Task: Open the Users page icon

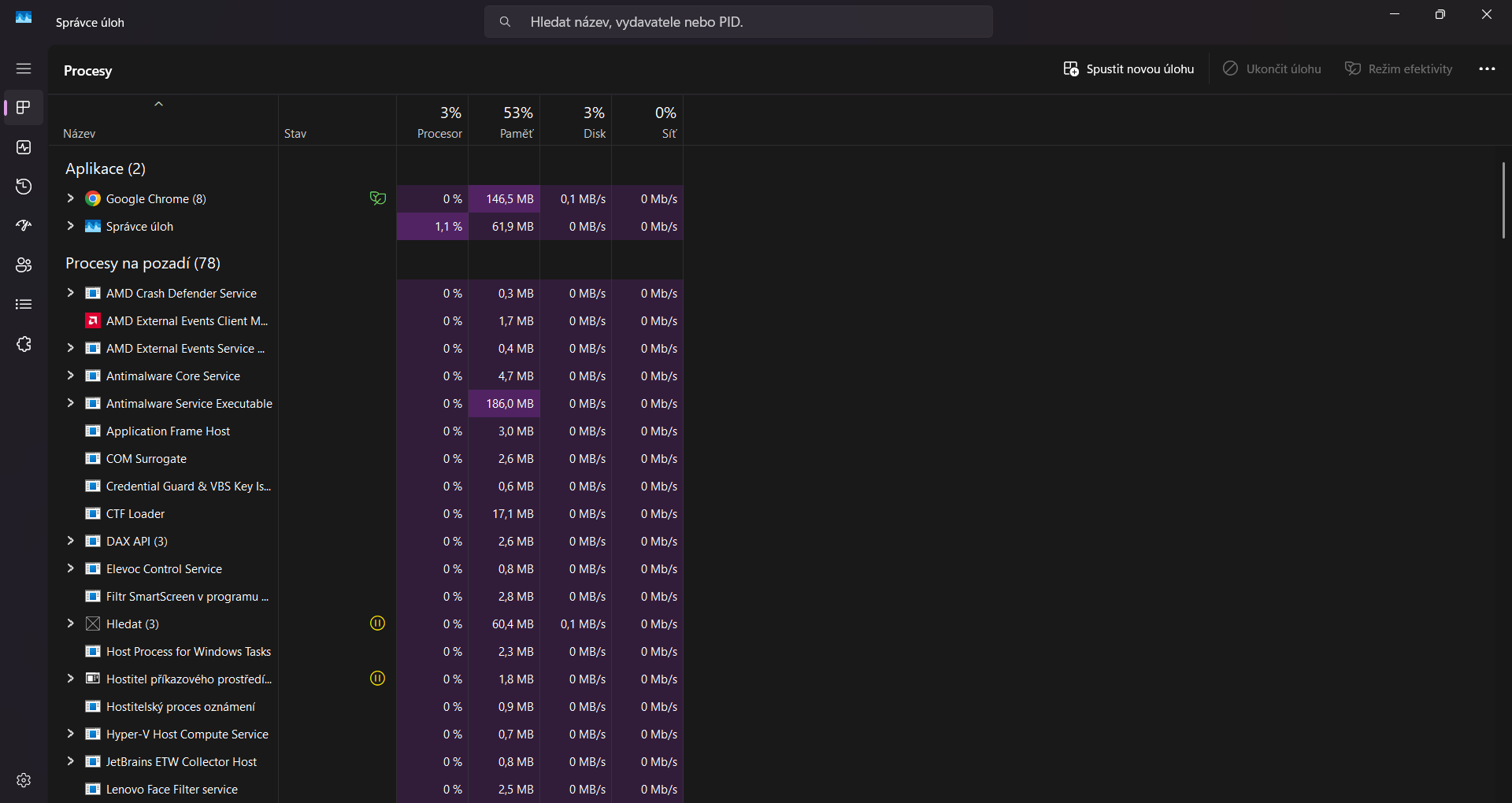Action: (x=24, y=265)
